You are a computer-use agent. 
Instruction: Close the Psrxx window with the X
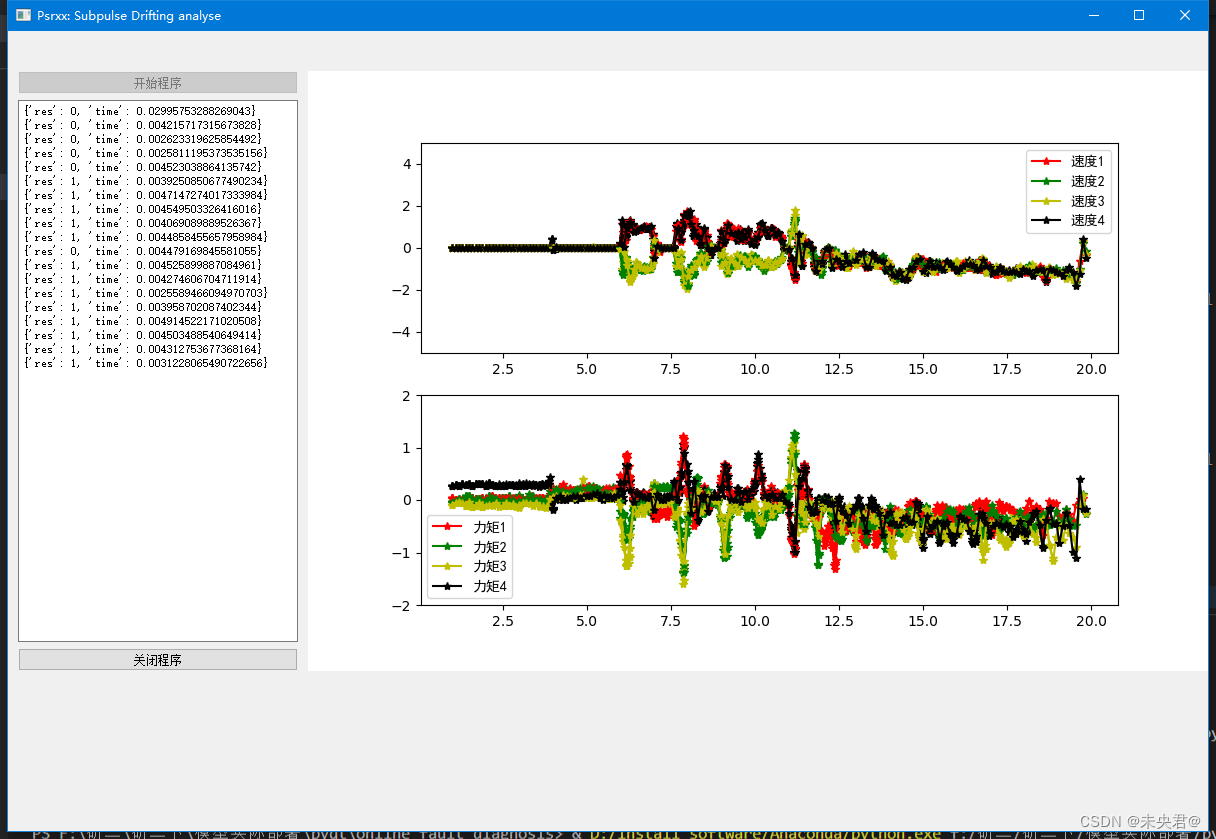point(1185,15)
